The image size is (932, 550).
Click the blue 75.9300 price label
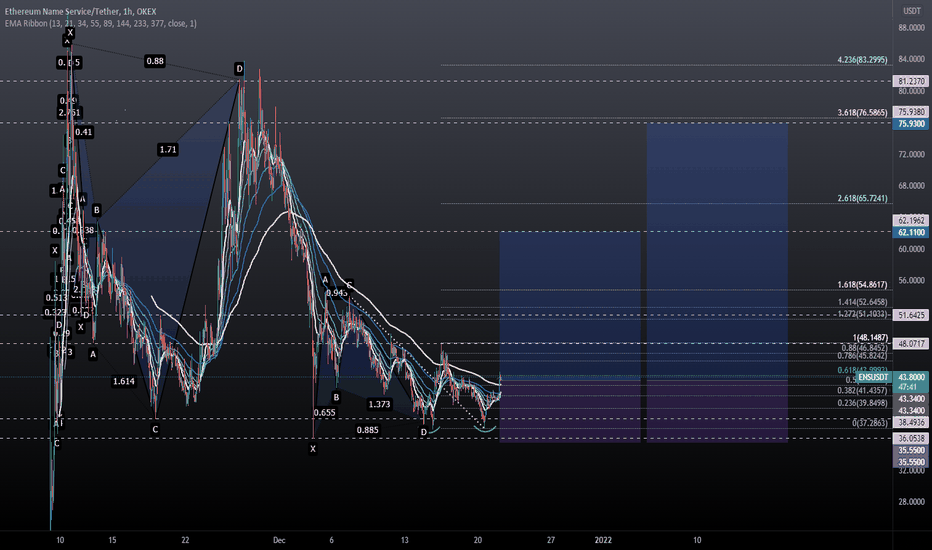click(x=911, y=124)
